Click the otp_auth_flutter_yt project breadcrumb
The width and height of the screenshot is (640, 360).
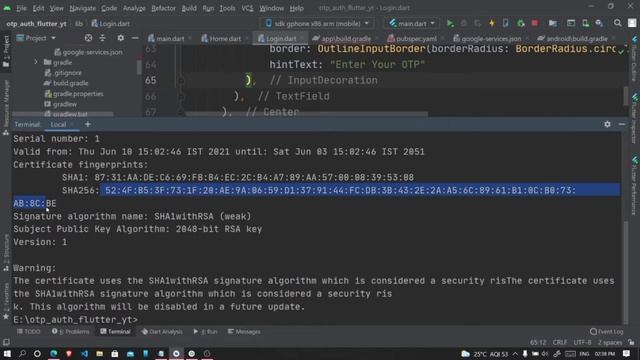[x=36, y=24]
